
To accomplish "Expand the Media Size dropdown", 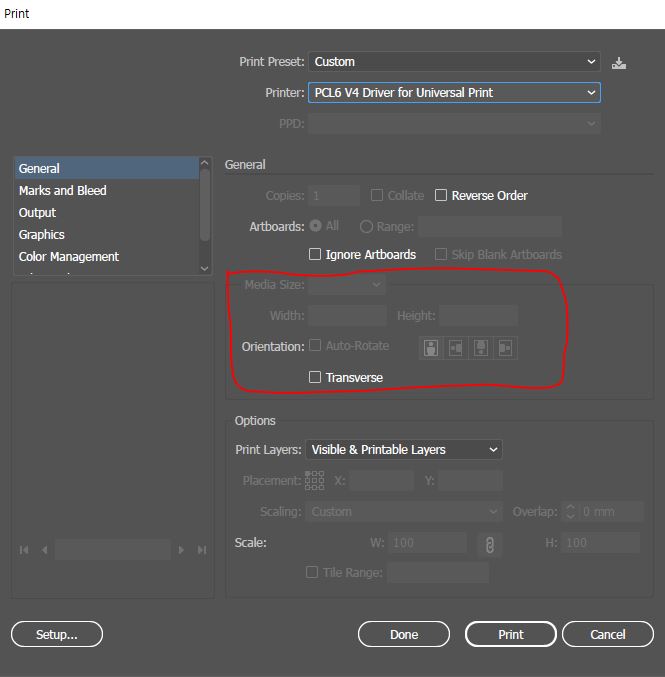I will (347, 285).
